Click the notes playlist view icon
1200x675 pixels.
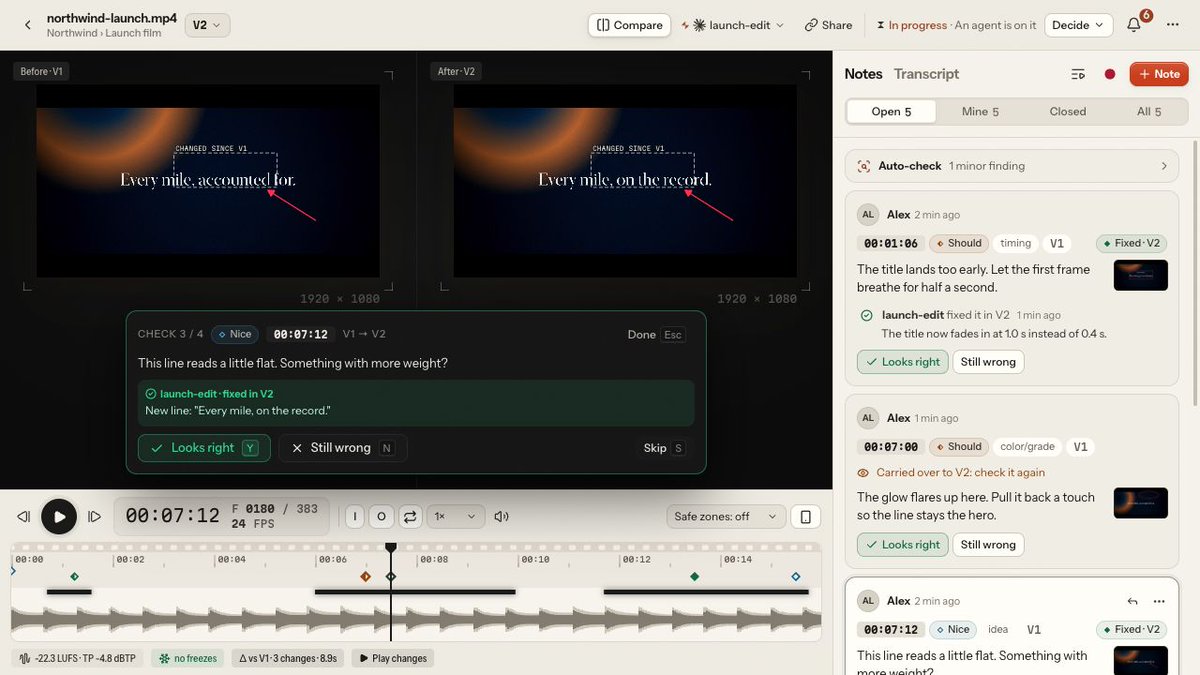[1078, 74]
